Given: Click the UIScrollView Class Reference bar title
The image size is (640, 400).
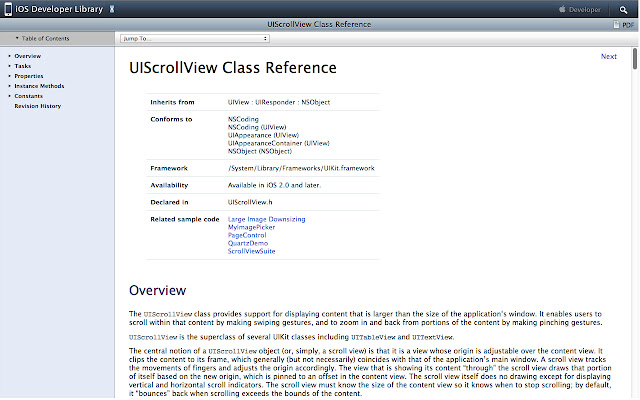Looking at the screenshot, I should [x=319, y=24].
